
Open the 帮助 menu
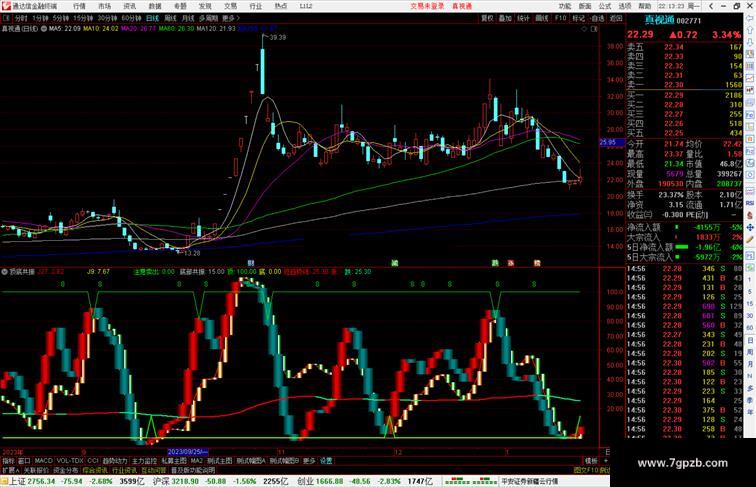[x=645, y=6]
